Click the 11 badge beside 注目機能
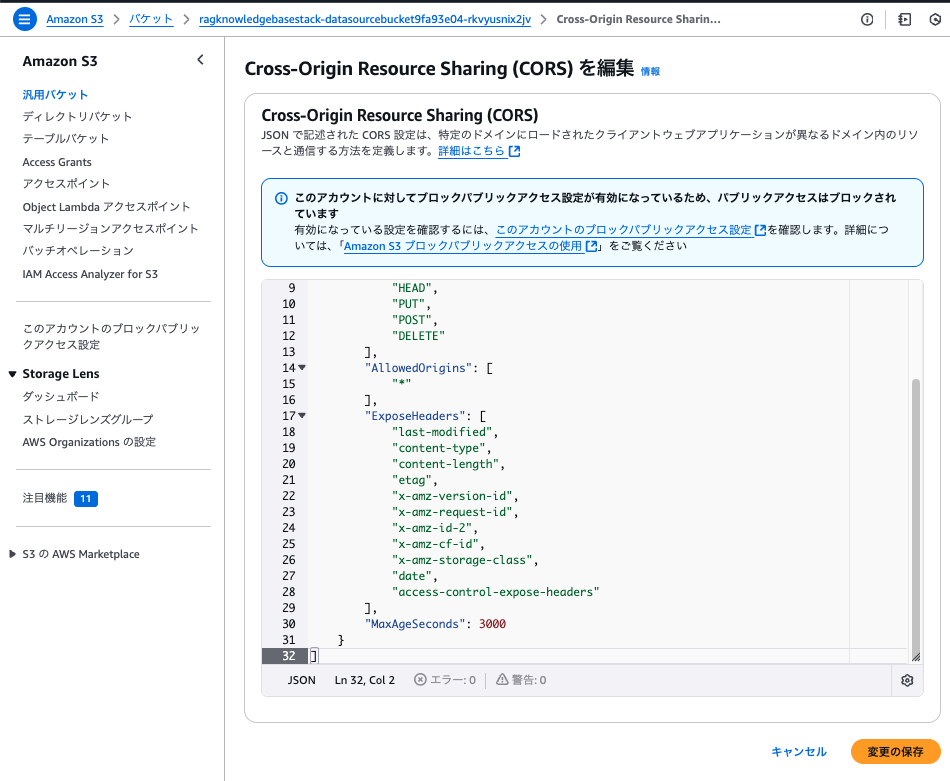 tap(85, 499)
